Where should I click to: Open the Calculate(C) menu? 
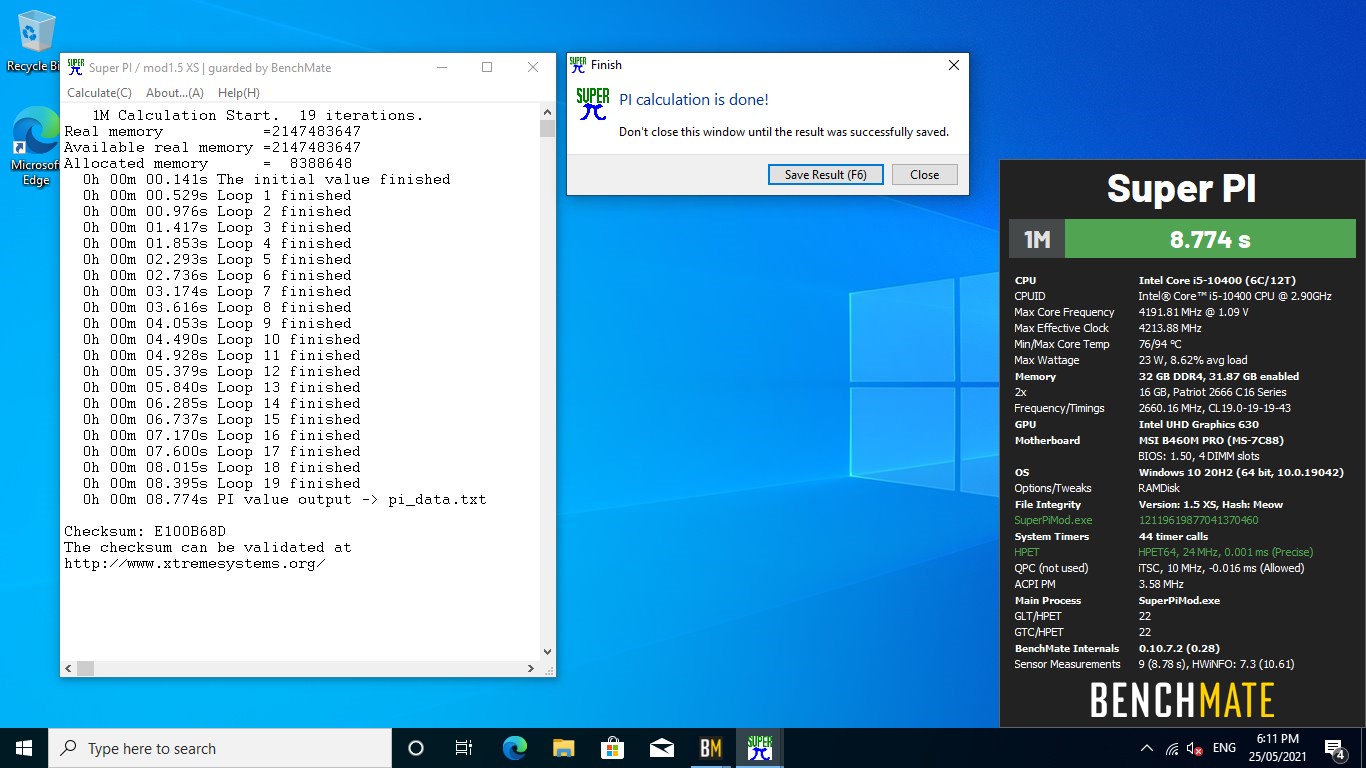tap(99, 92)
